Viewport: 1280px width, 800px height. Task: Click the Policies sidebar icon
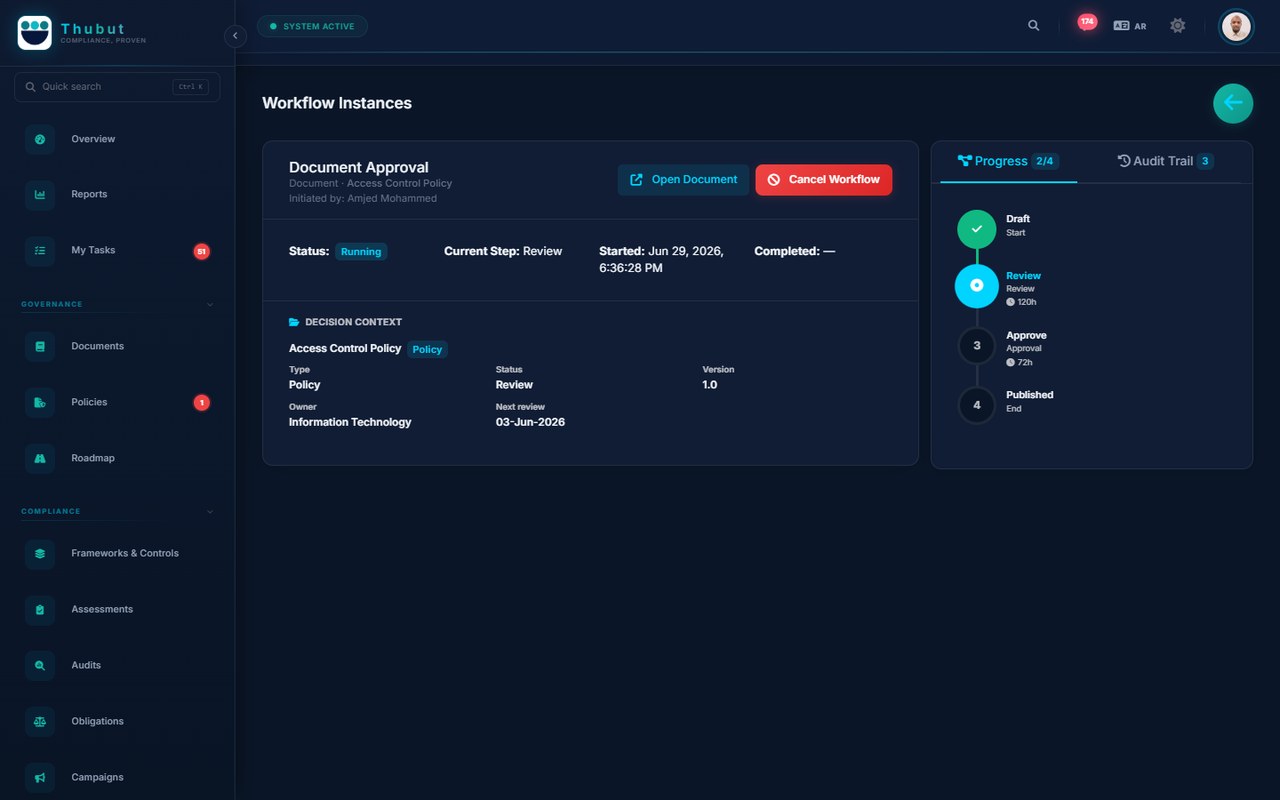pos(40,403)
